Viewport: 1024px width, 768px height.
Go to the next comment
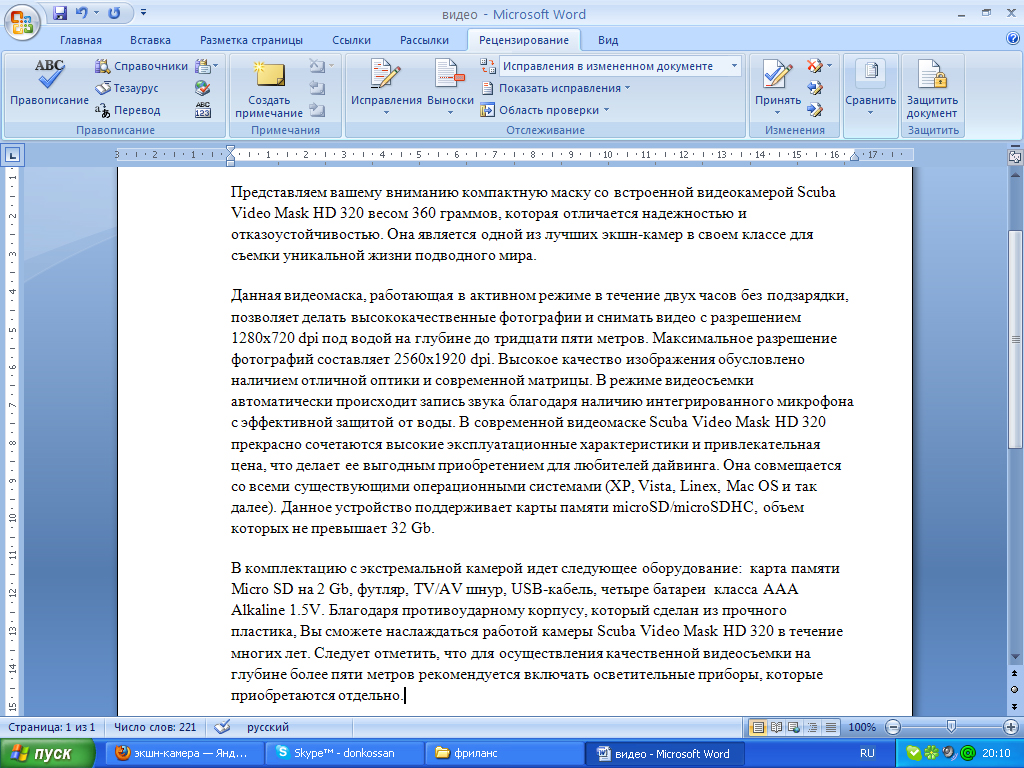pos(317,110)
